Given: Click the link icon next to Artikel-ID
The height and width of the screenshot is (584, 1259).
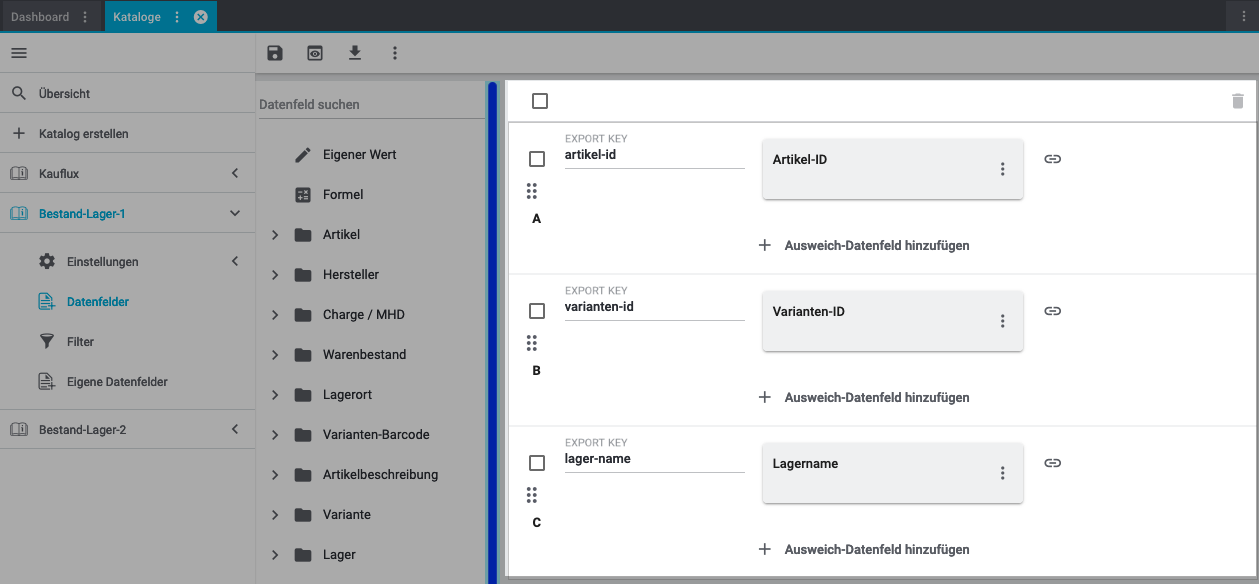Looking at the screenshot, I should click(1052, 159).
